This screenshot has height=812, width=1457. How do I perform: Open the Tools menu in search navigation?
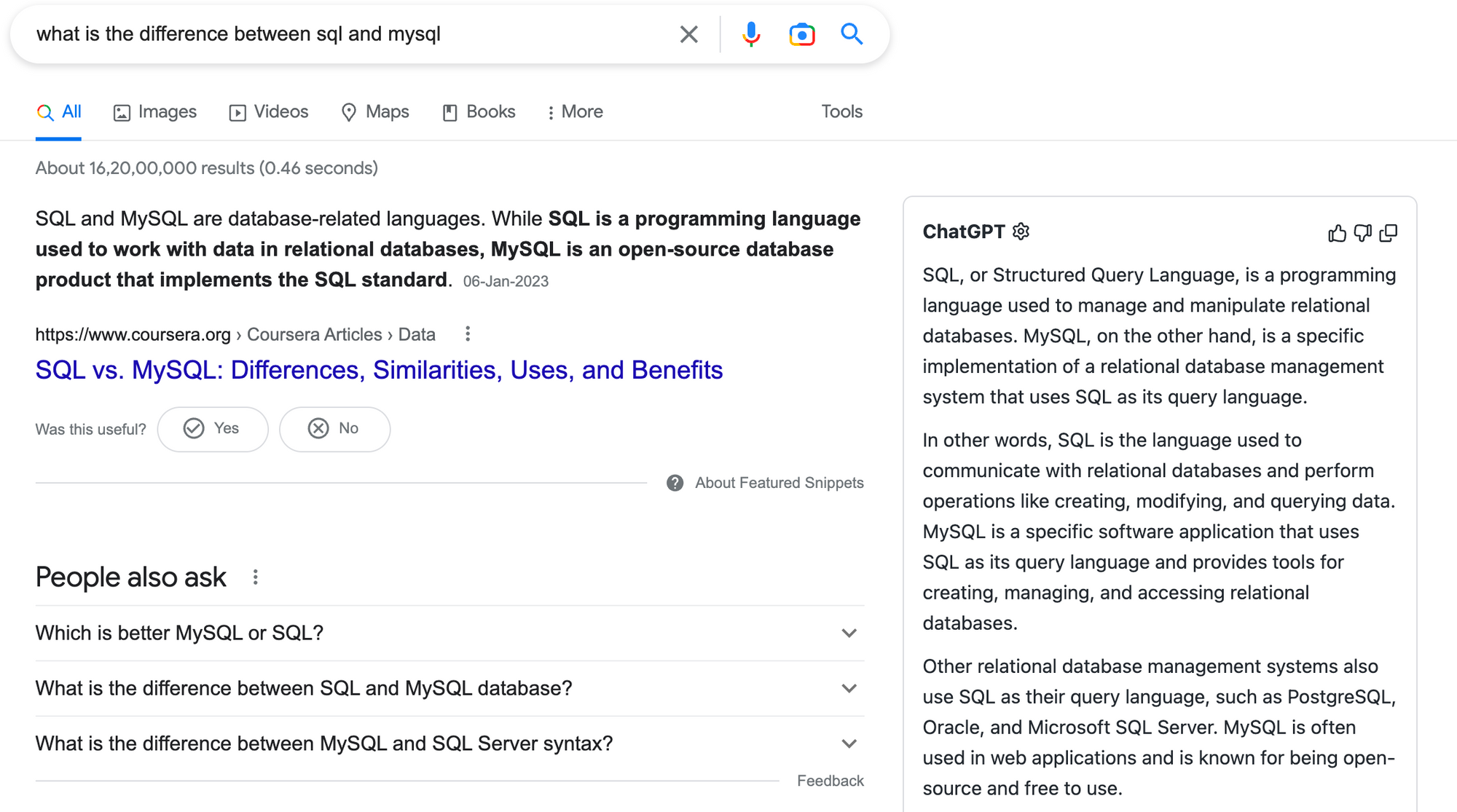point(843,112)
